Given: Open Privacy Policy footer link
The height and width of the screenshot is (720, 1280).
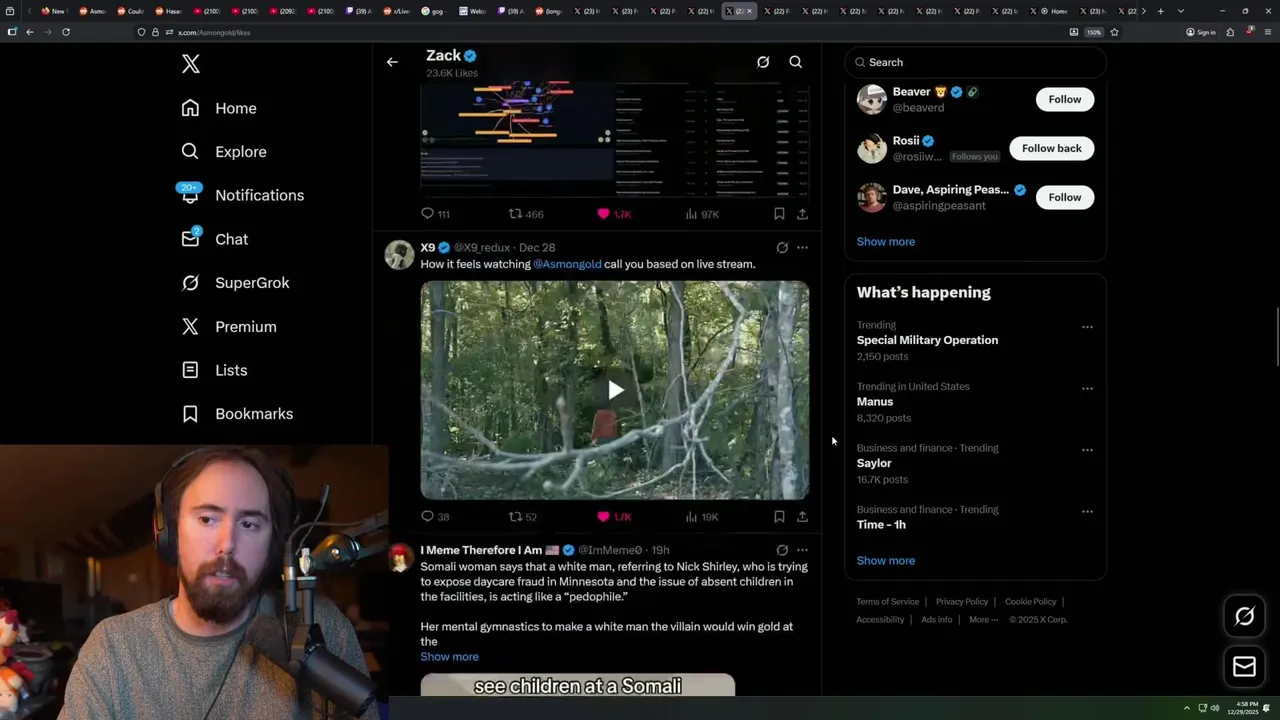Looking at the screenshot, I should pos(961,602).
